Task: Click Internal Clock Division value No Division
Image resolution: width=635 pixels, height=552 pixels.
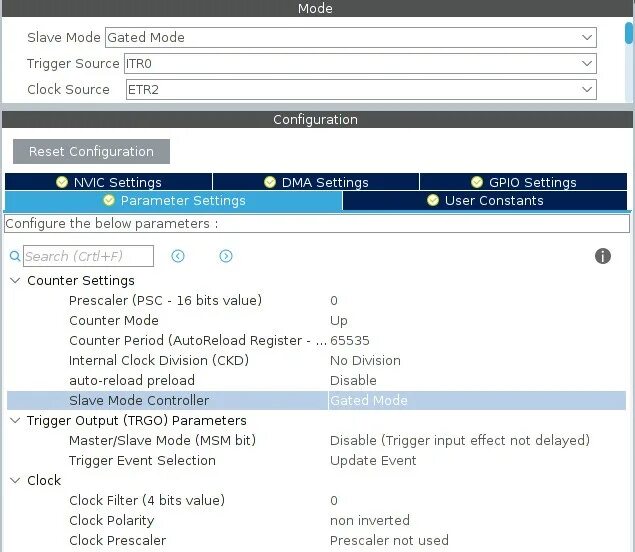Action: click(365, 360)
